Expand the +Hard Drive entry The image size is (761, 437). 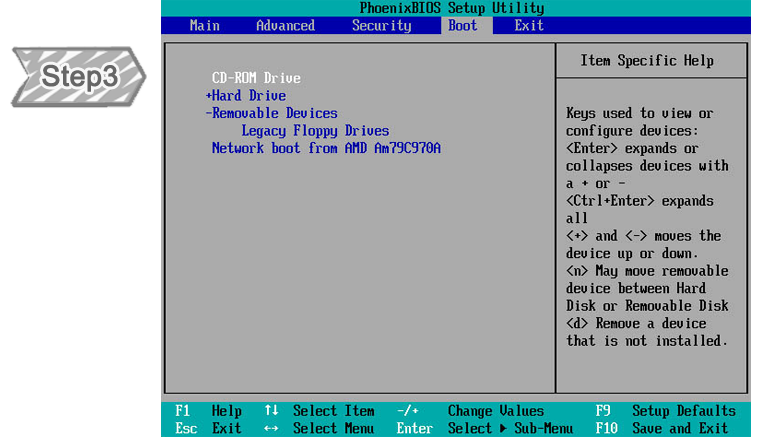(246, 96)
